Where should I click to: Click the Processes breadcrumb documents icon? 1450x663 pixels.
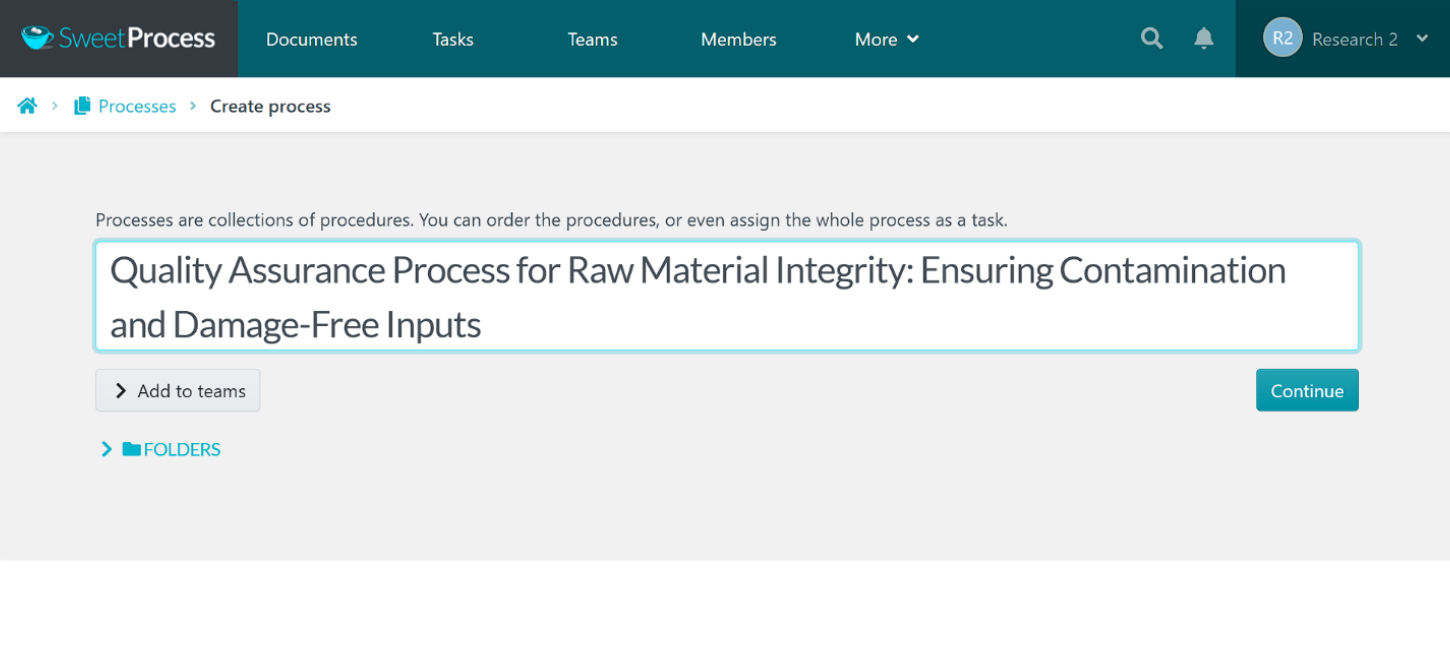coord(82,106)
